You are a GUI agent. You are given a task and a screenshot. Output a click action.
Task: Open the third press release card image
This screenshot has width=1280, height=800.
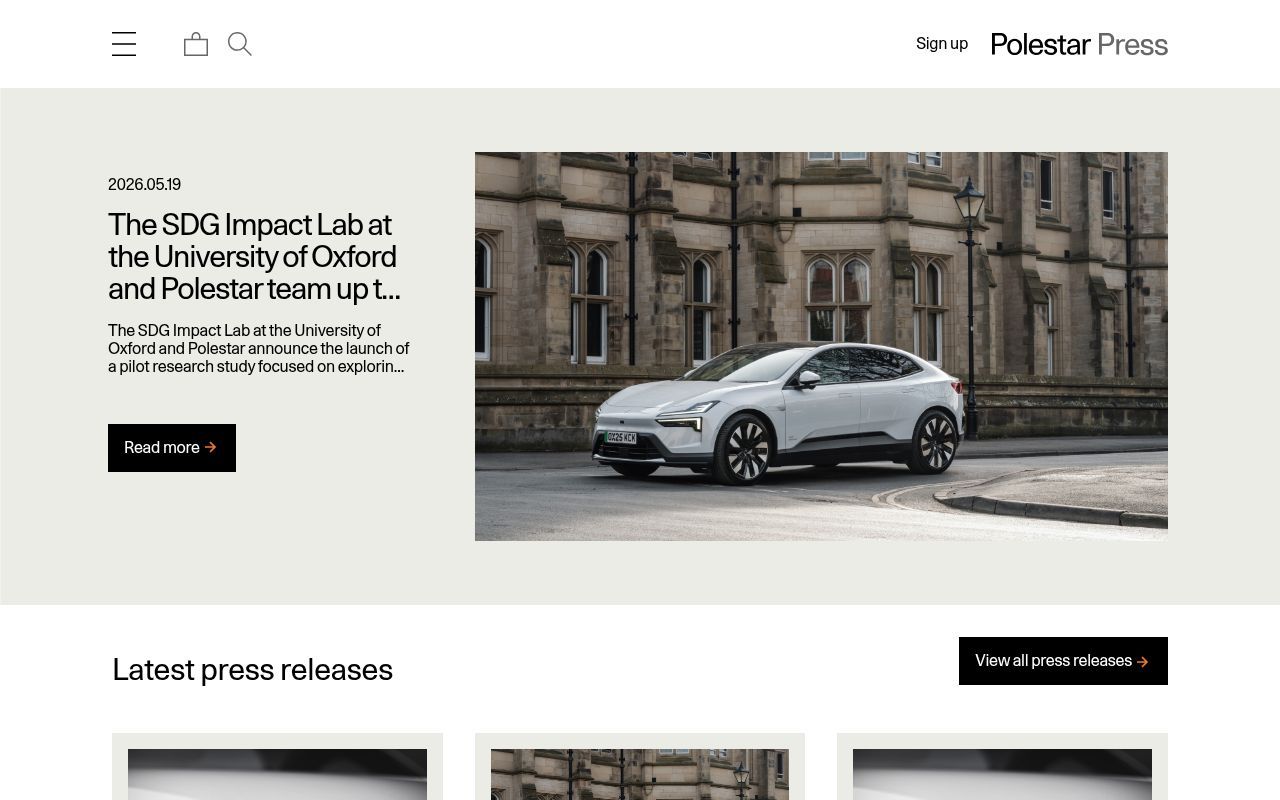pos(1002,775)
